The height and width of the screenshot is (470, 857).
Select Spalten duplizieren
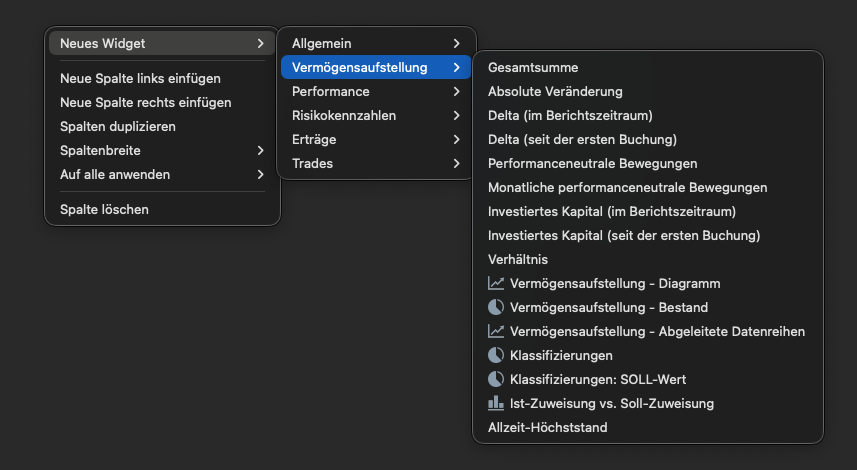point(117,127)
